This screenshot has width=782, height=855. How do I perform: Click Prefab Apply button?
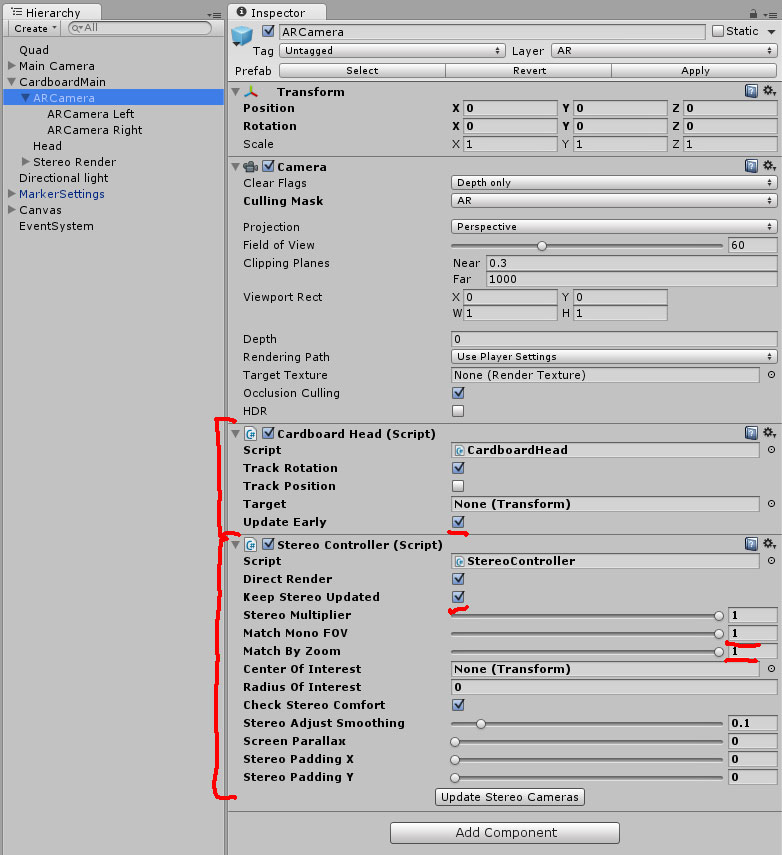694,70
